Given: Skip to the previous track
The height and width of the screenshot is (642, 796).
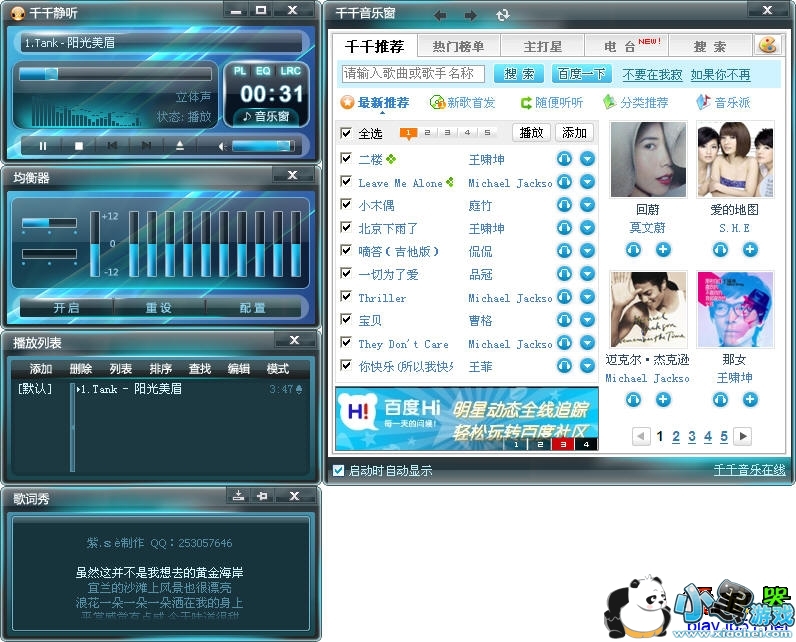Looking at the screenshot, I should point(112,146).
